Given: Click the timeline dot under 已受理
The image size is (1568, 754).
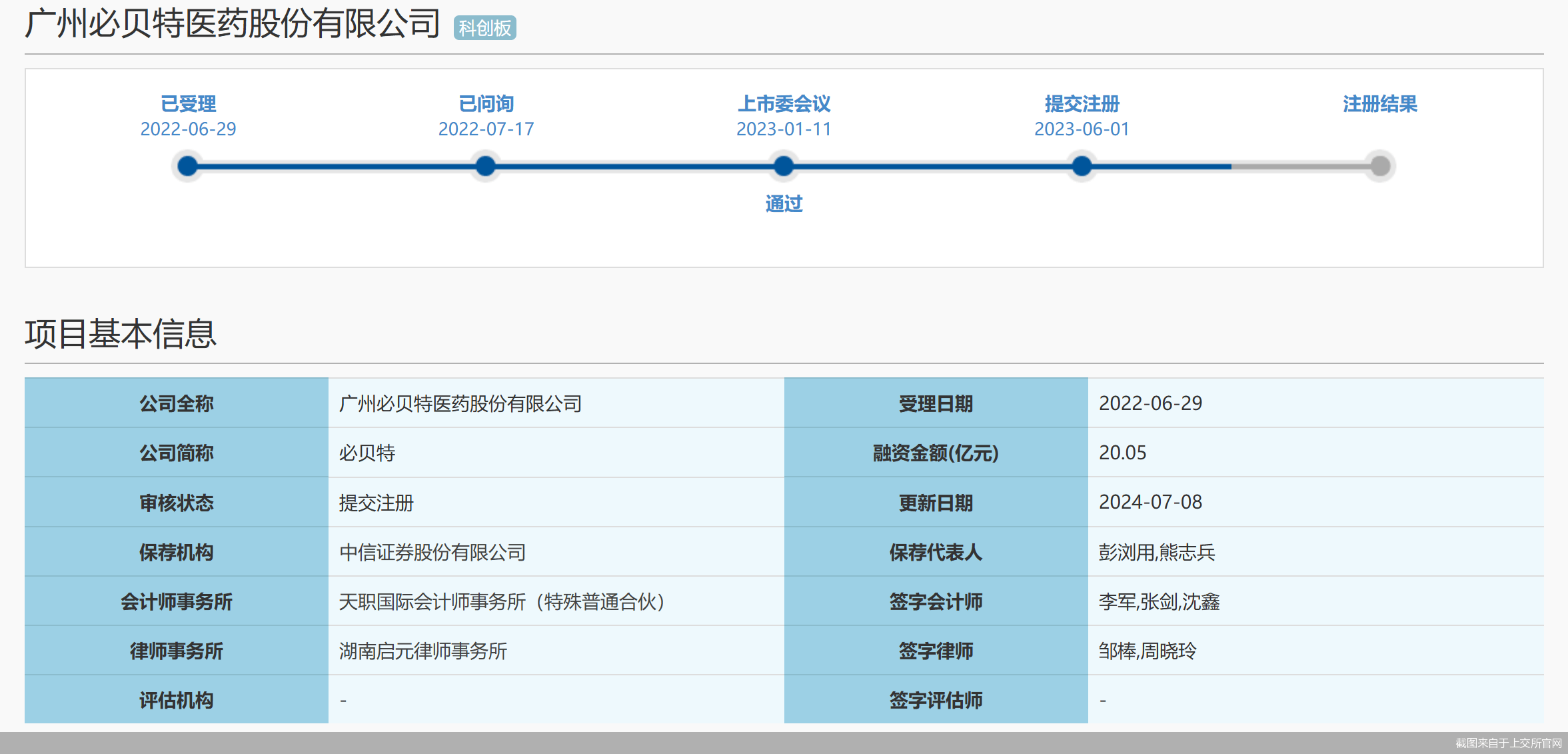Looking at the screenshot, I should point(188,166).
